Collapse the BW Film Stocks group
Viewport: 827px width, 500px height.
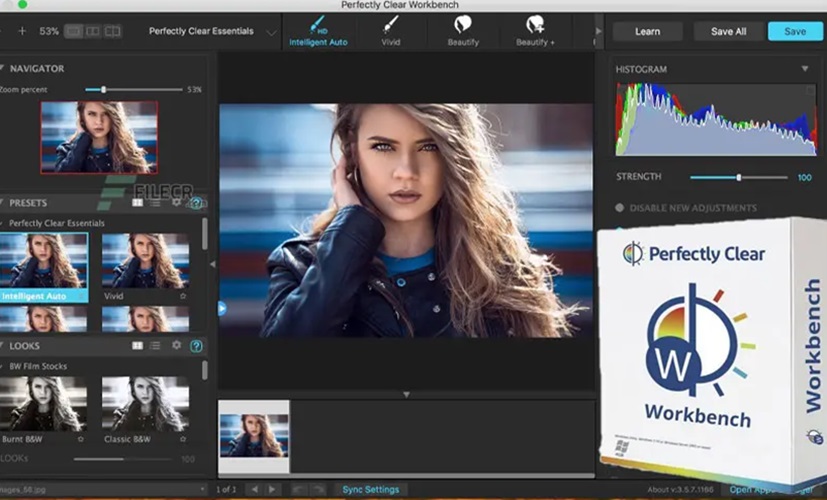3,366
